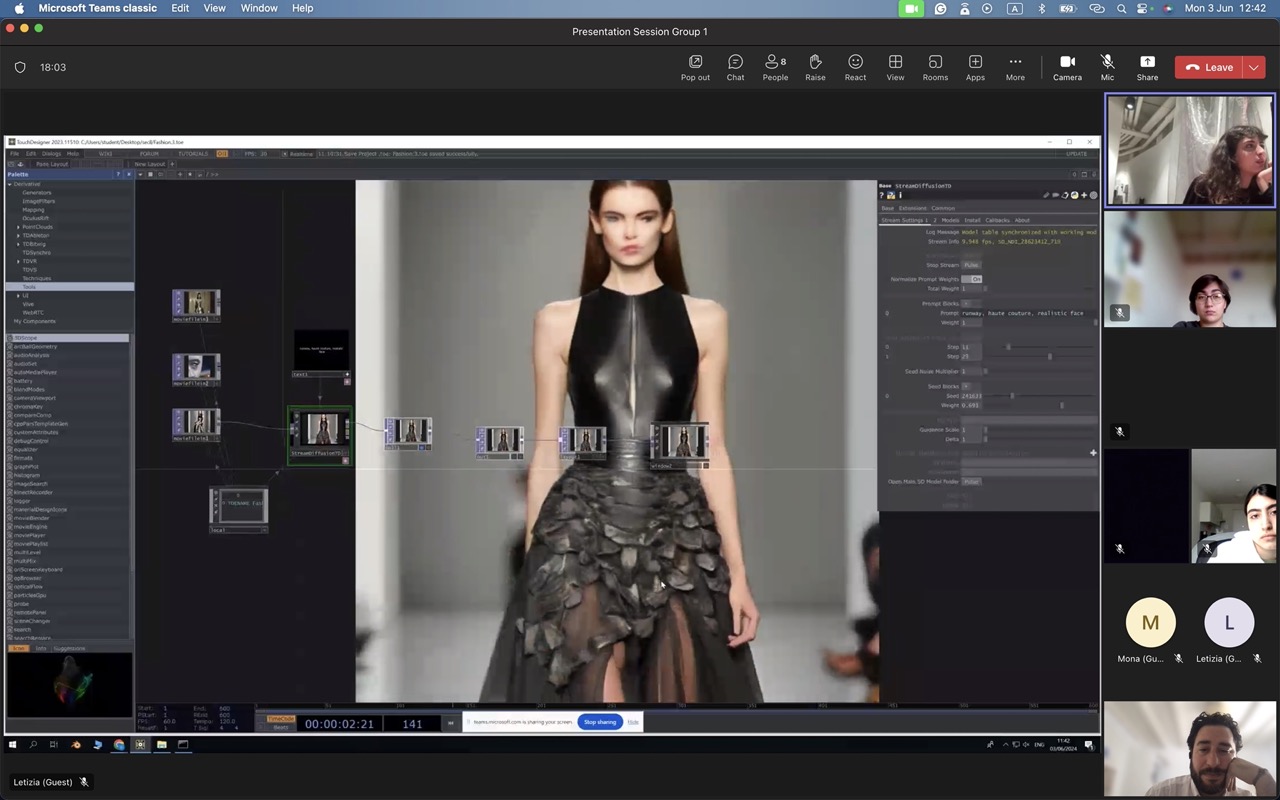Toggle the orange power button beside TUTORIALS
The width and height of the screenshot is (1280, 800).
[x=222, y=154]
